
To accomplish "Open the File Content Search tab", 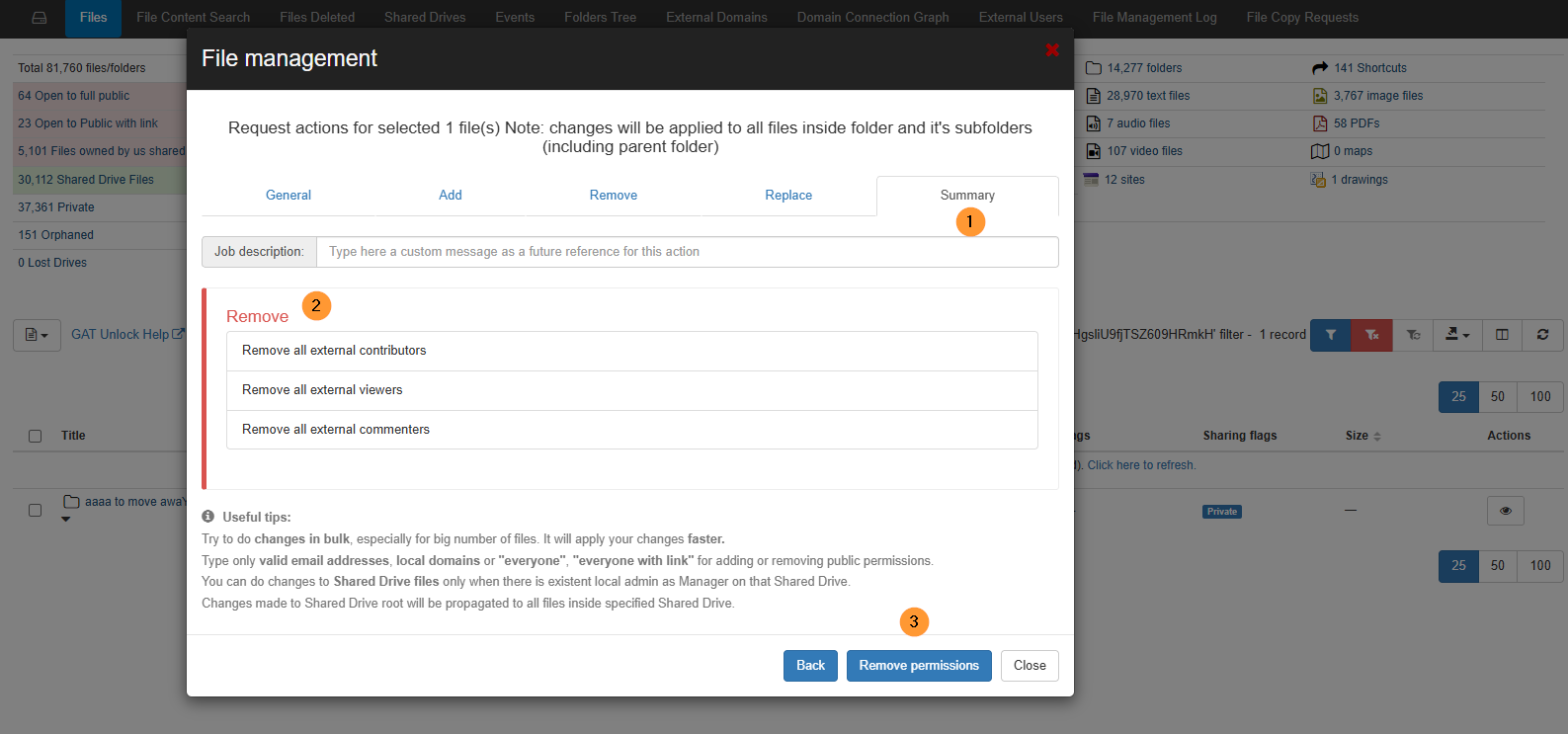I will pyautogui.click(x=193, y=18).
